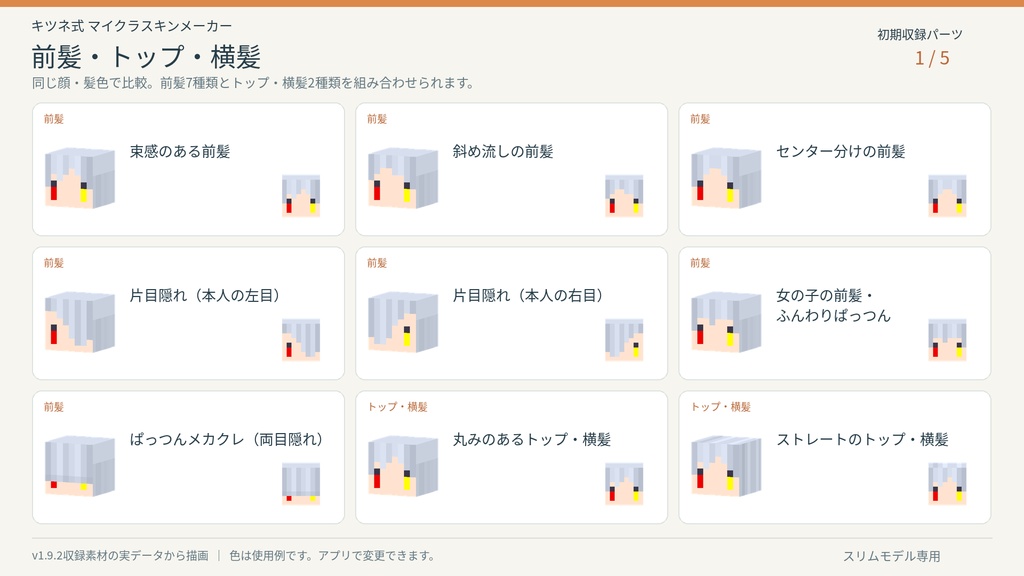Click the 3D head preview for 束感のある前髪
1024x576 pixels.
[x=80, y=178]
